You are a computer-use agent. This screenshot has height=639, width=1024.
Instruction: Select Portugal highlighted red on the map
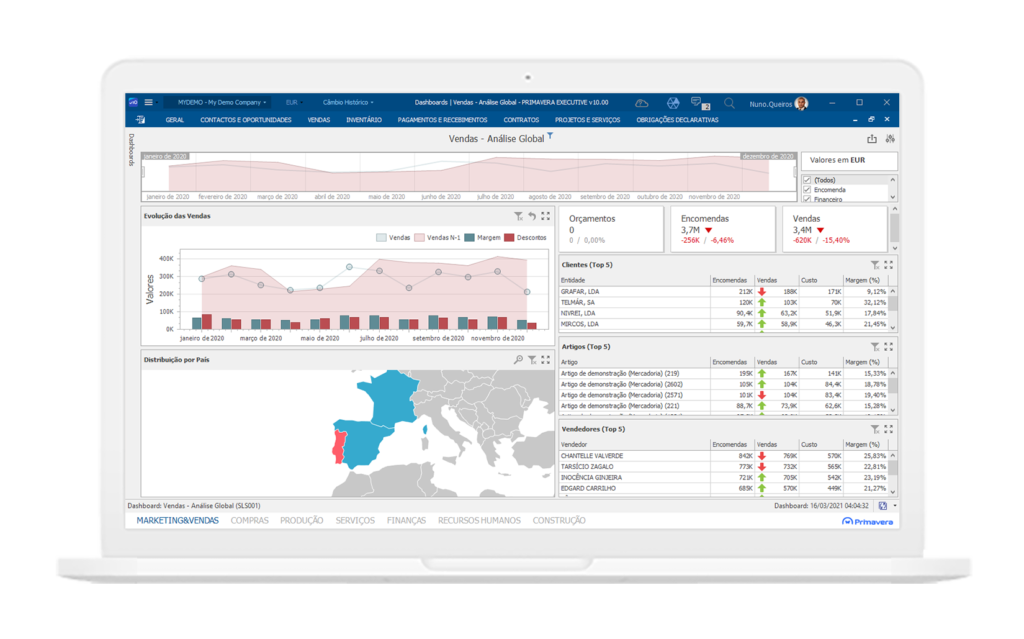pyautogui.click(x=338, y=447)
